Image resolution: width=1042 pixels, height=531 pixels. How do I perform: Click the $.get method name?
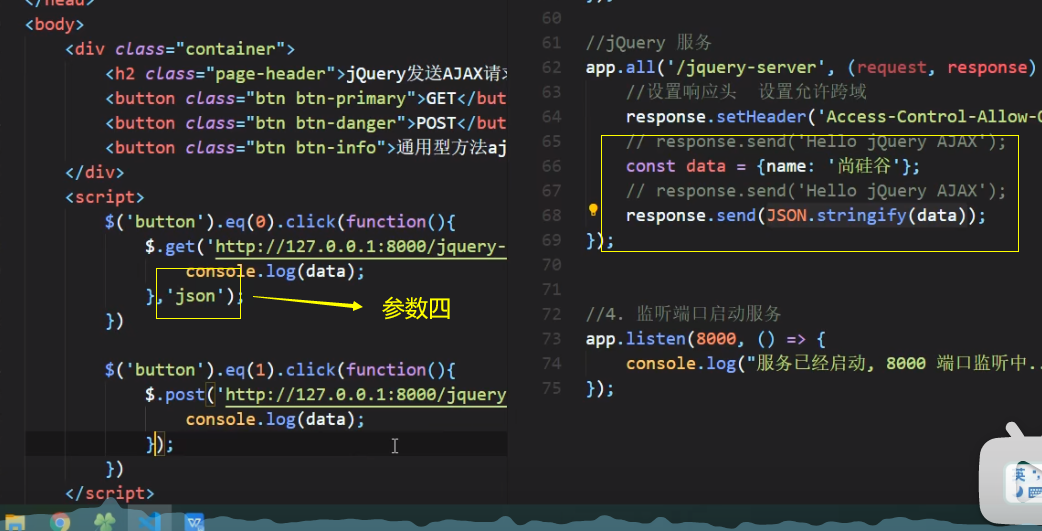[179, 247]
